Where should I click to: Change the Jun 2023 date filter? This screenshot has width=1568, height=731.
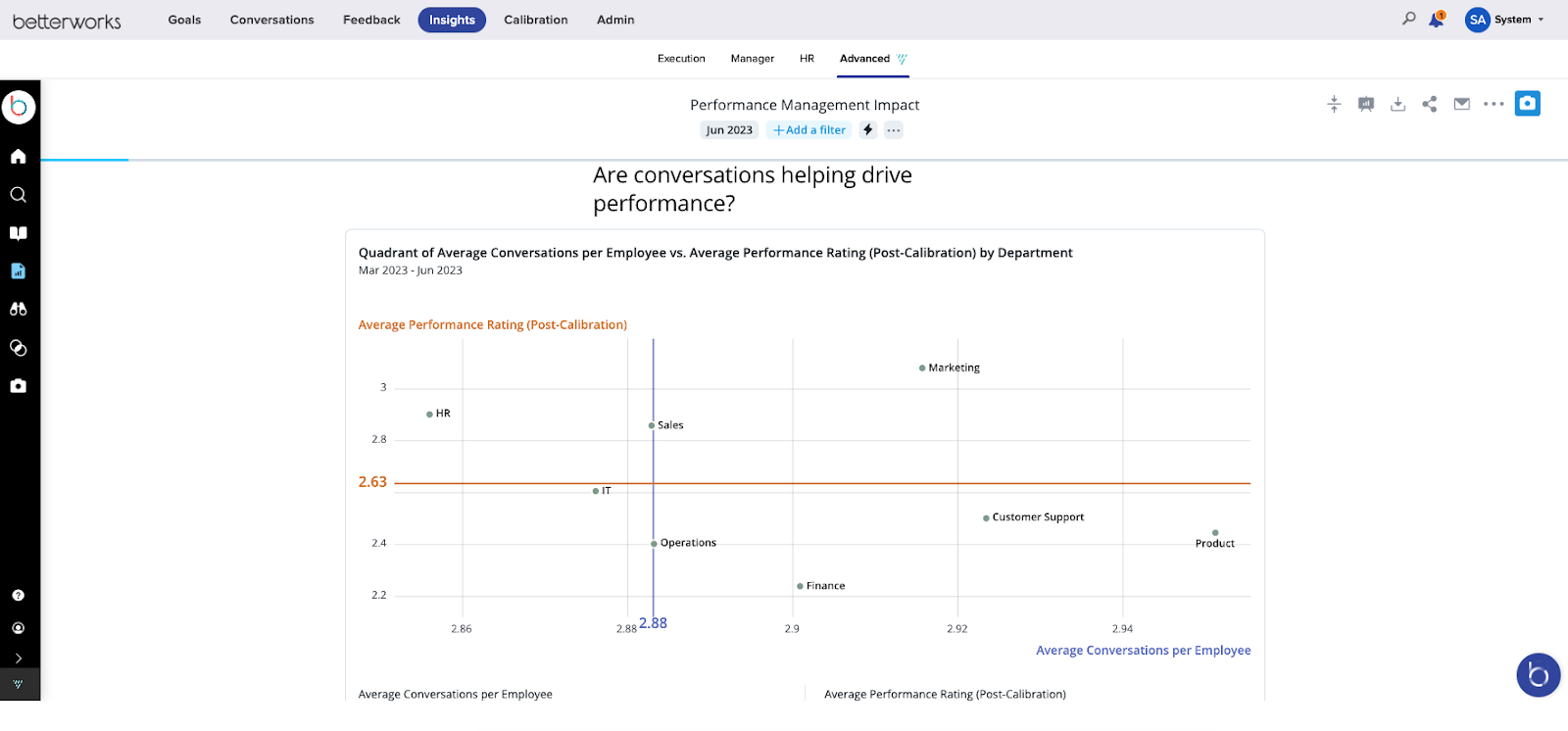pyautogui.click(x=729, y=130)
